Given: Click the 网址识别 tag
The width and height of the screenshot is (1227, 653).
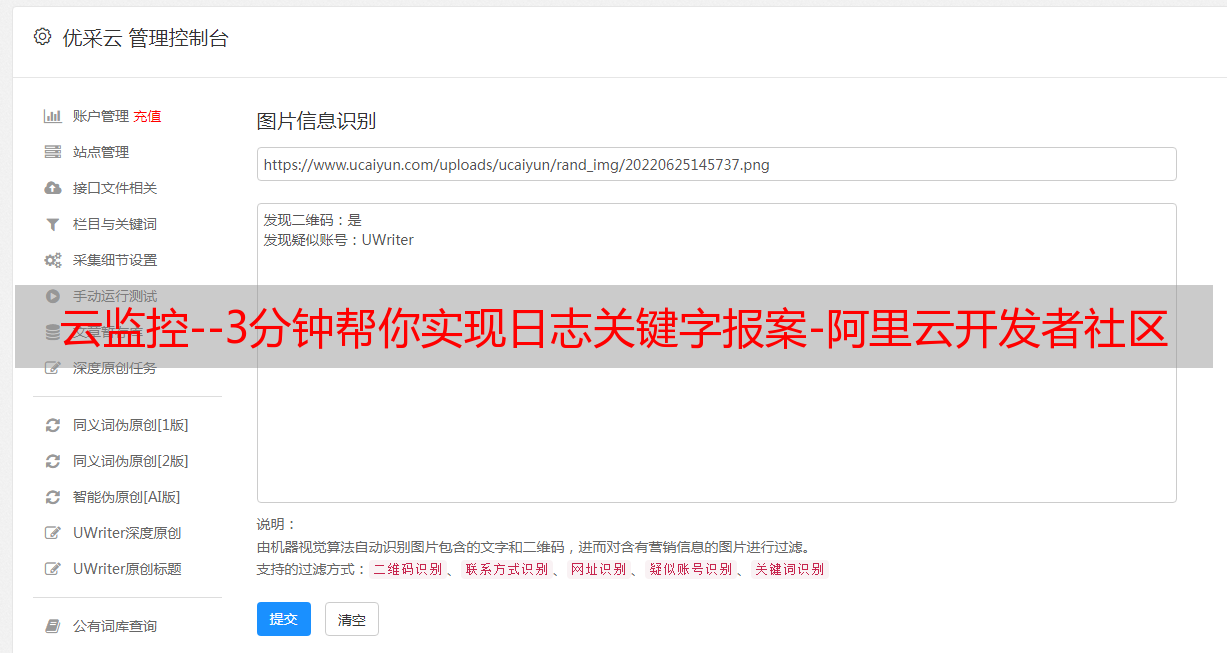Looking at the screenshot, I should 598,569.
